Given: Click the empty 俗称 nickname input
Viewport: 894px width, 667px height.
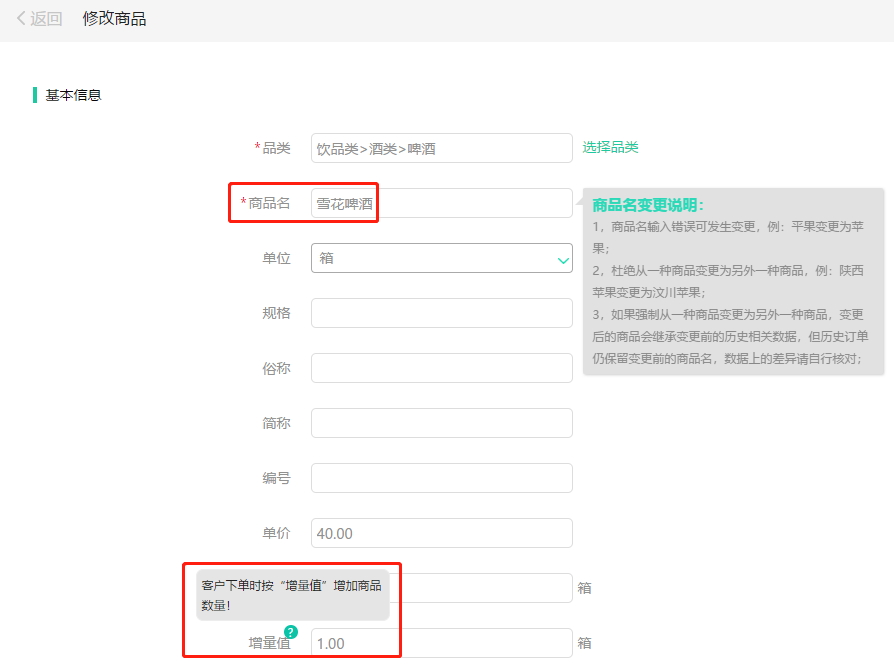Looking at the screenshot, I should pos(440,368).
